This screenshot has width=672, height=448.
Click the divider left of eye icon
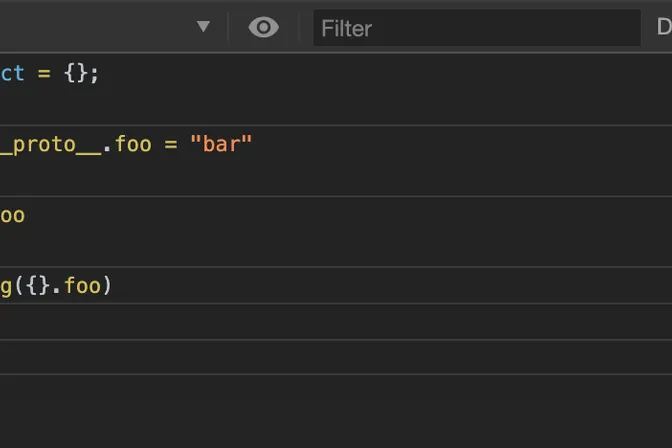[229, 27]
